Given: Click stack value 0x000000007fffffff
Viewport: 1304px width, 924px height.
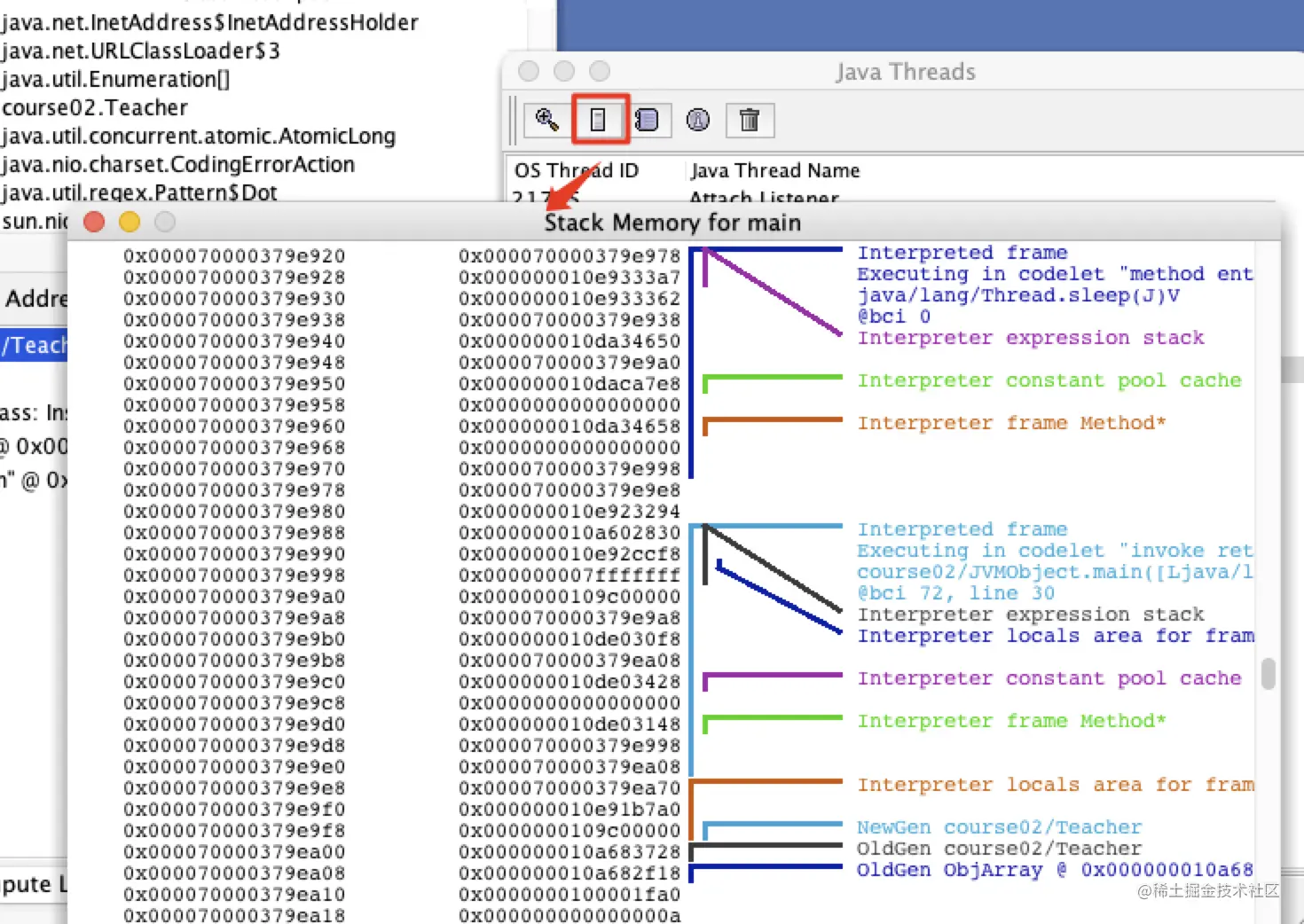Looking at the screenshot, I should 570,575.
